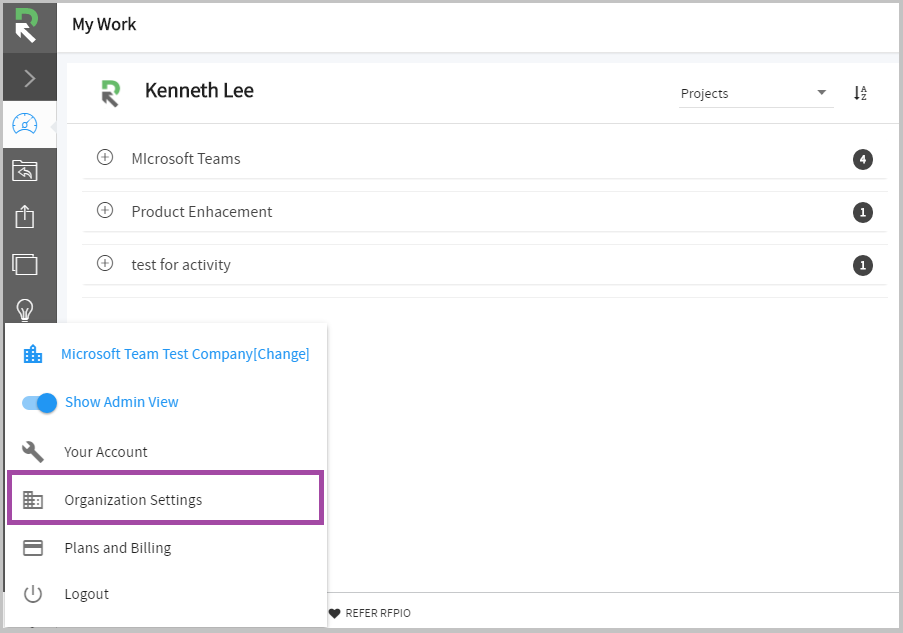
Task: Open the Projects dropdown filter
Action: [755, 94]
